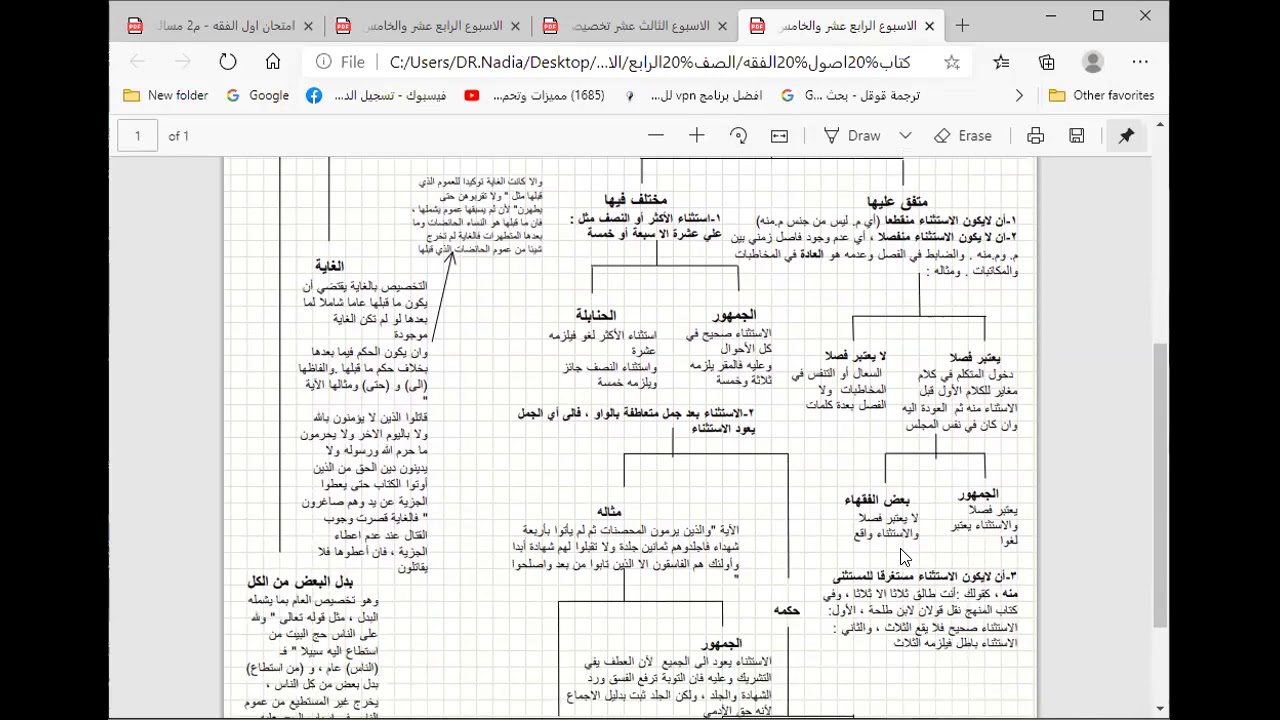The width and height of the screenshot is (1280, 720).
Task: Open Google bookmark
Action: point(258,96)
